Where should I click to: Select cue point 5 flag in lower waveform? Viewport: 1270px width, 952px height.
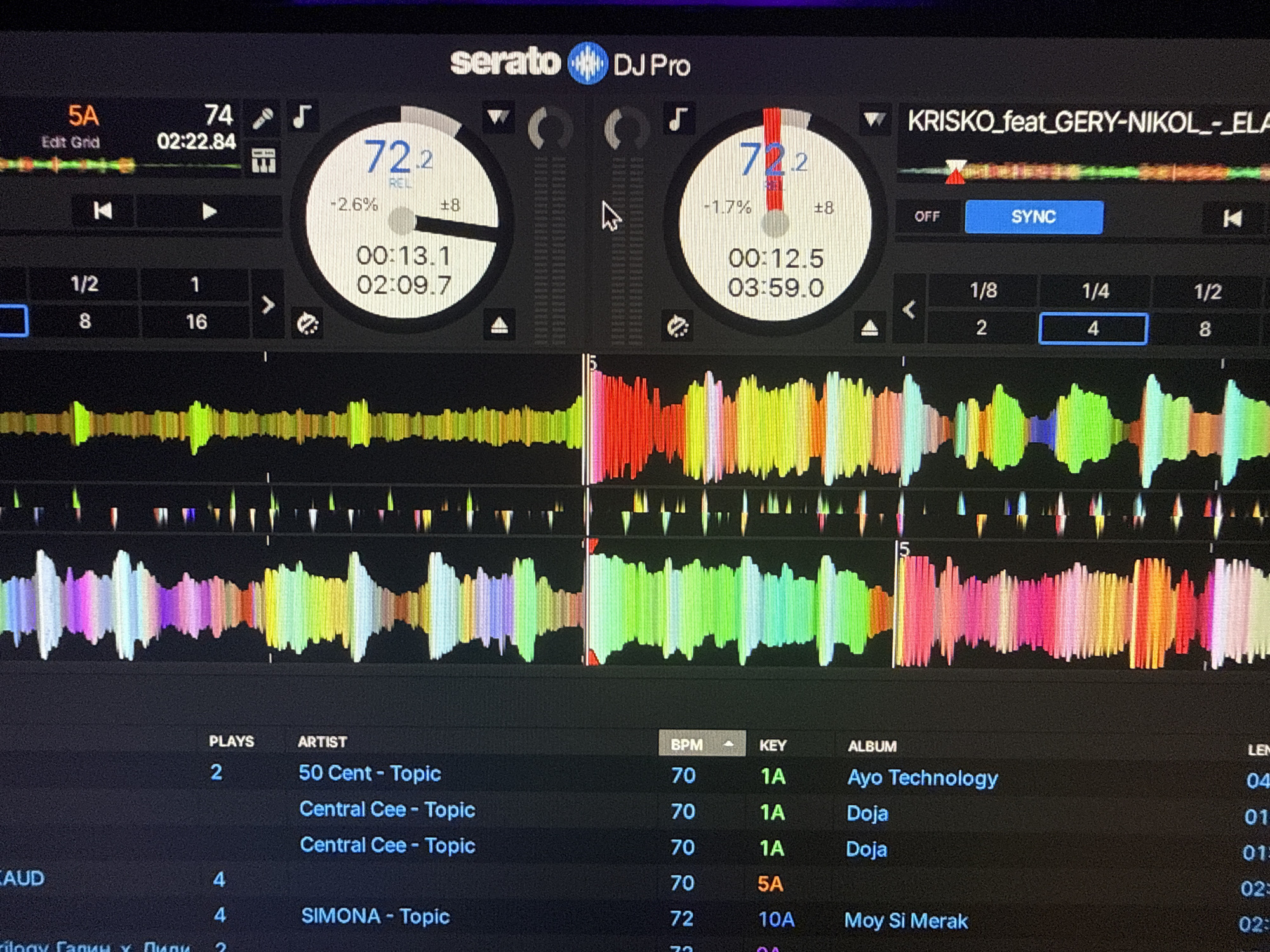click(x=904, y=550)
